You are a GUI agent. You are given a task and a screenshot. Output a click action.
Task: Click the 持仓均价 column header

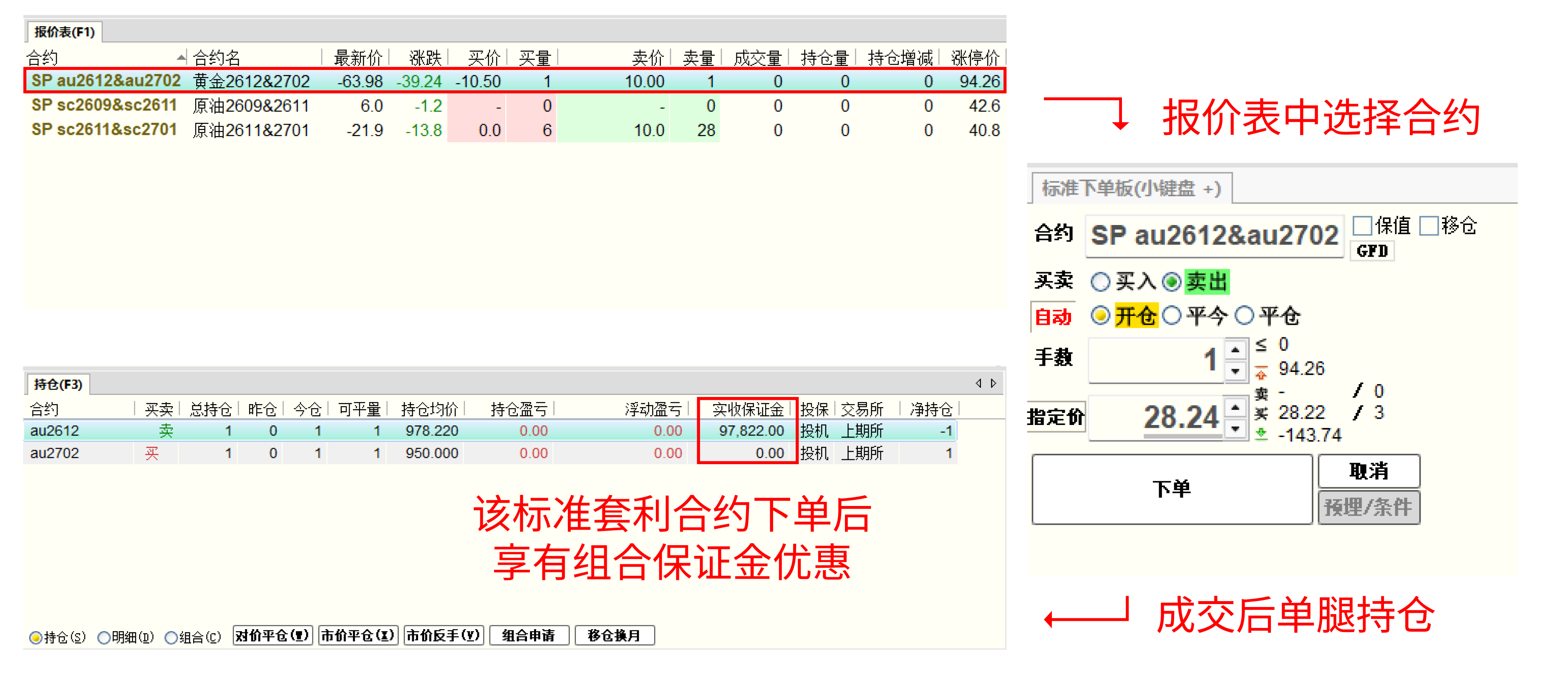coord(429,409)
